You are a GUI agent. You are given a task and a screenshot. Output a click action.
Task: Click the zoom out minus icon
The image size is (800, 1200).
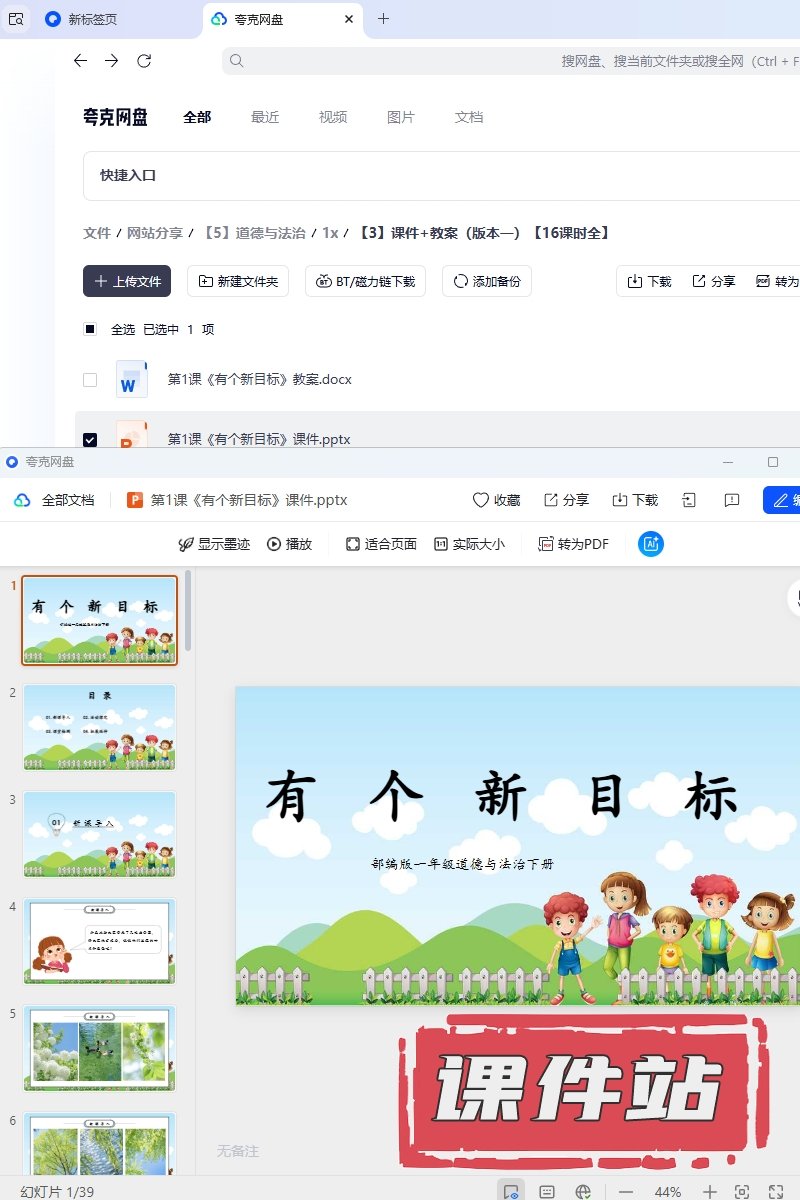(x=626, y=1191)
